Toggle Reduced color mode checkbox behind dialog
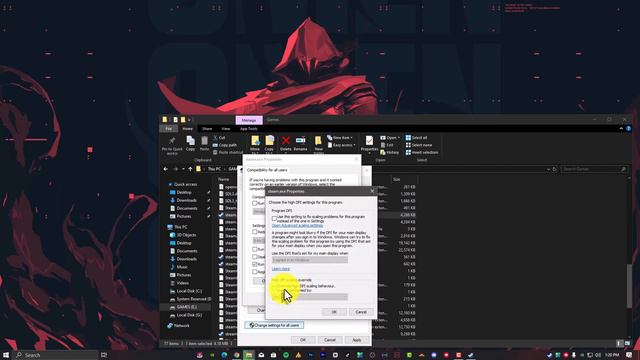The width and height of the screenshot is (640, 360). click(255, 232)
